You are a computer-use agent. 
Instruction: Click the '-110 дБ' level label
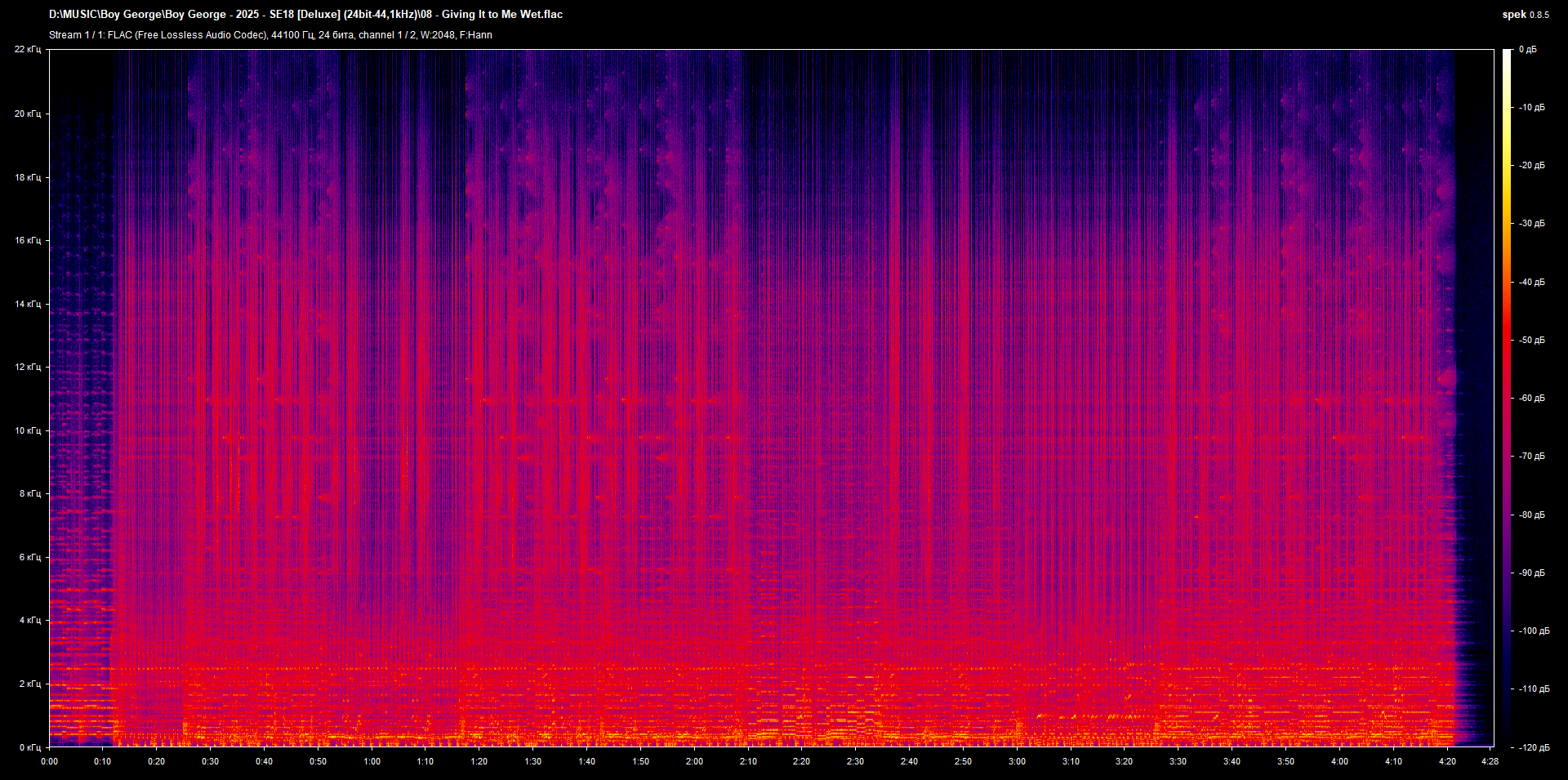tap(1534, 689)
